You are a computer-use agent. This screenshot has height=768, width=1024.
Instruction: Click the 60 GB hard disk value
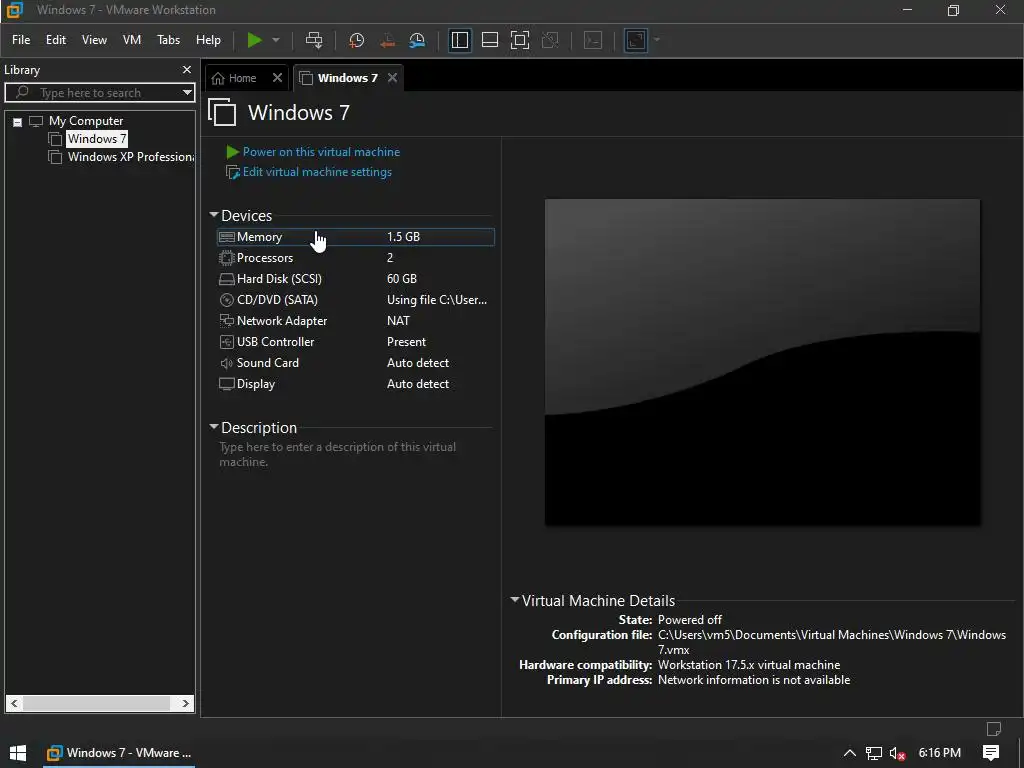point(402,279)
